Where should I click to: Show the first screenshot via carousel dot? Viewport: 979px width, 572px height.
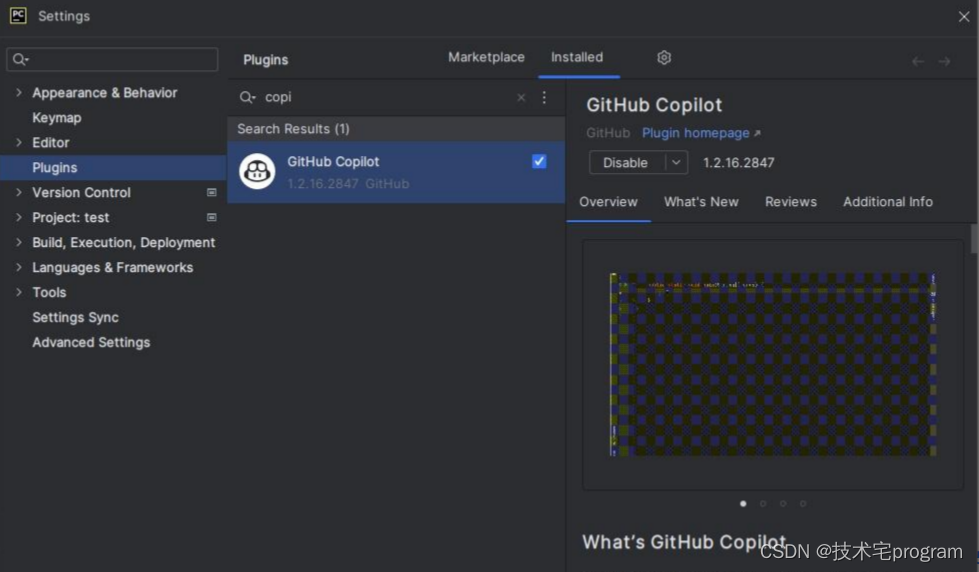tap(743, 503)
